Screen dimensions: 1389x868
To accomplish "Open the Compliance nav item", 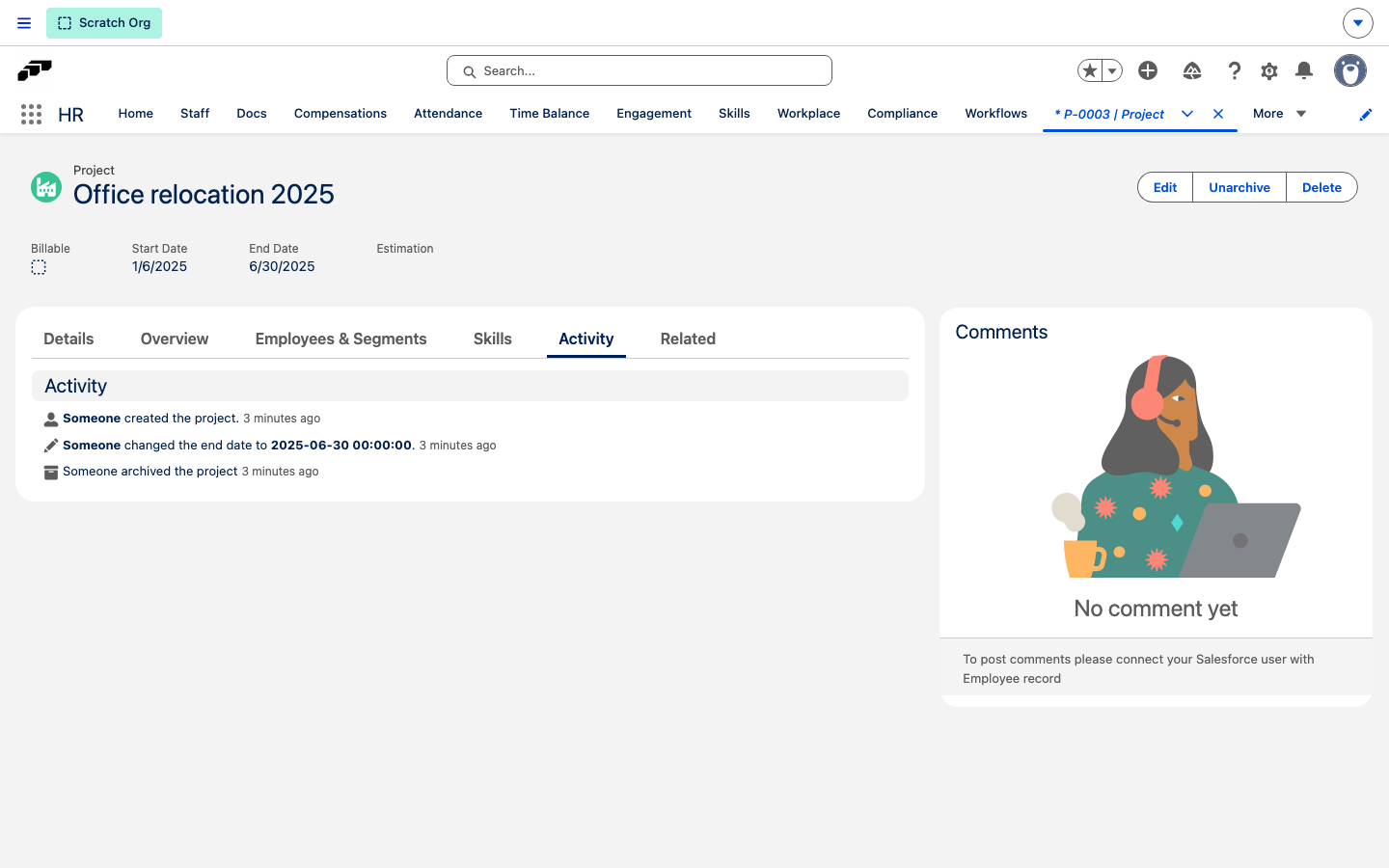I will pyautogui.click(x=903, y=114).
